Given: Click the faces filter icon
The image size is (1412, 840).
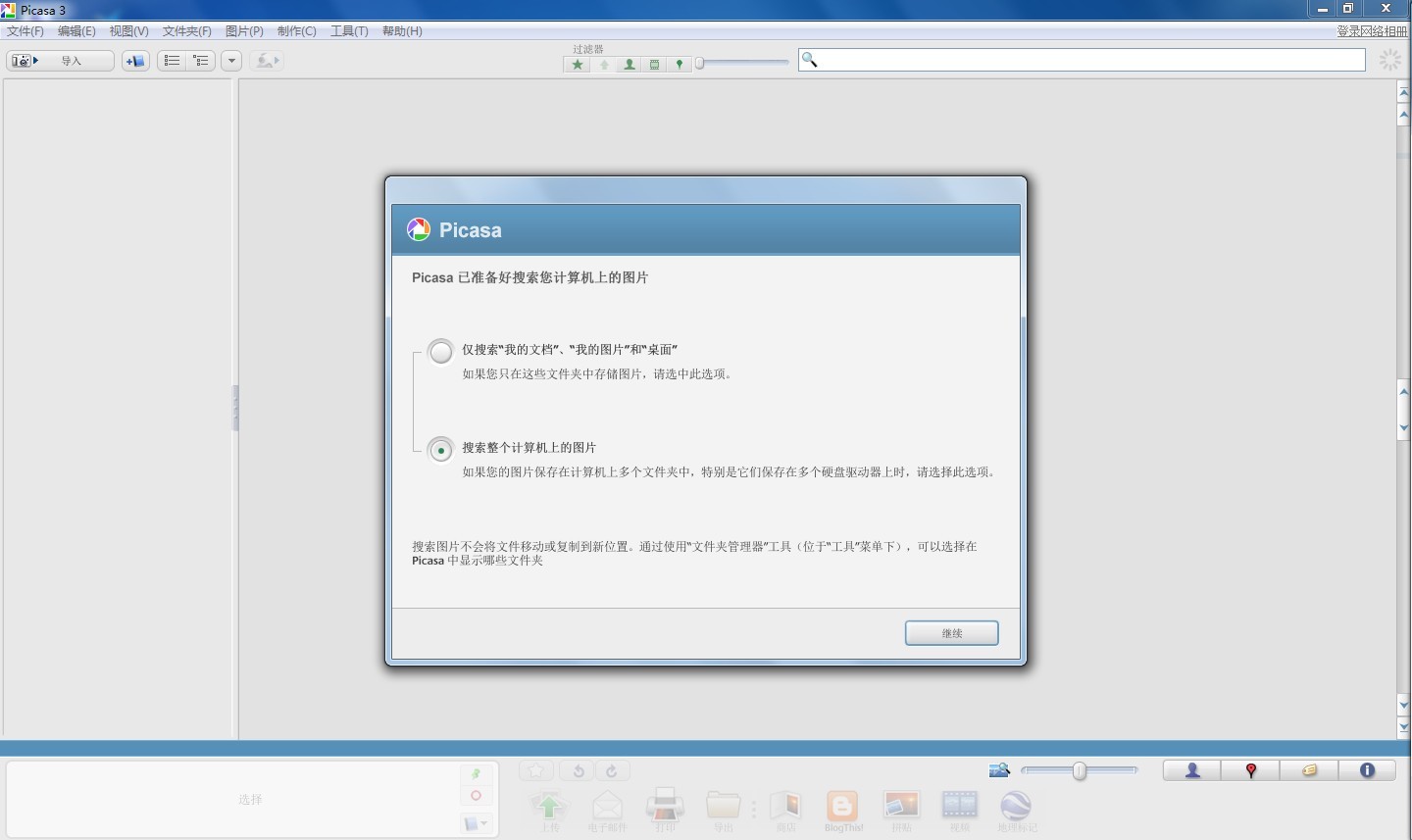Looking at the screenshot, I should 629,65.
